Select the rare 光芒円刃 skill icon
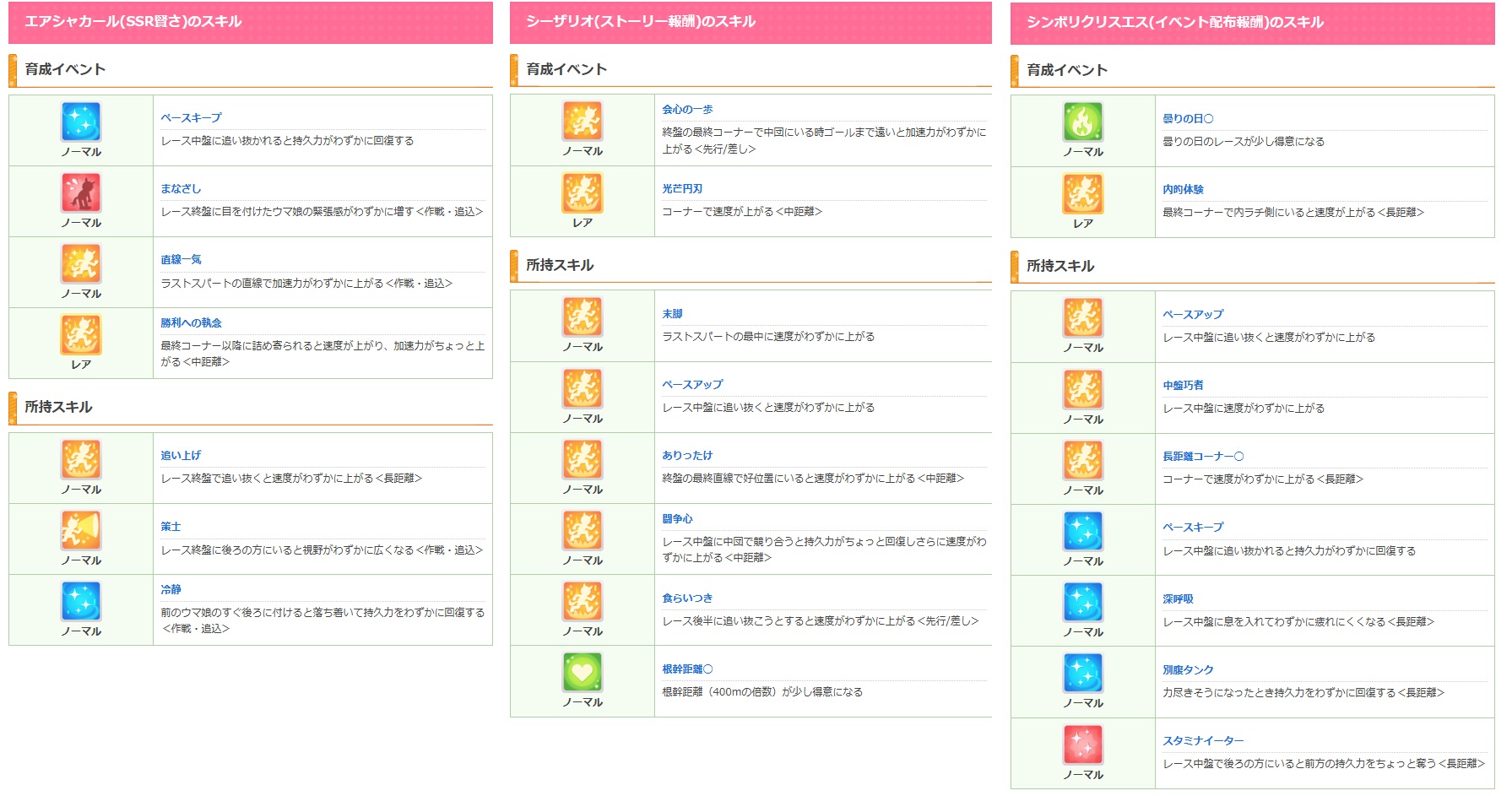Viewport: 1512px width, 796px height. click(x=583, y=192)
